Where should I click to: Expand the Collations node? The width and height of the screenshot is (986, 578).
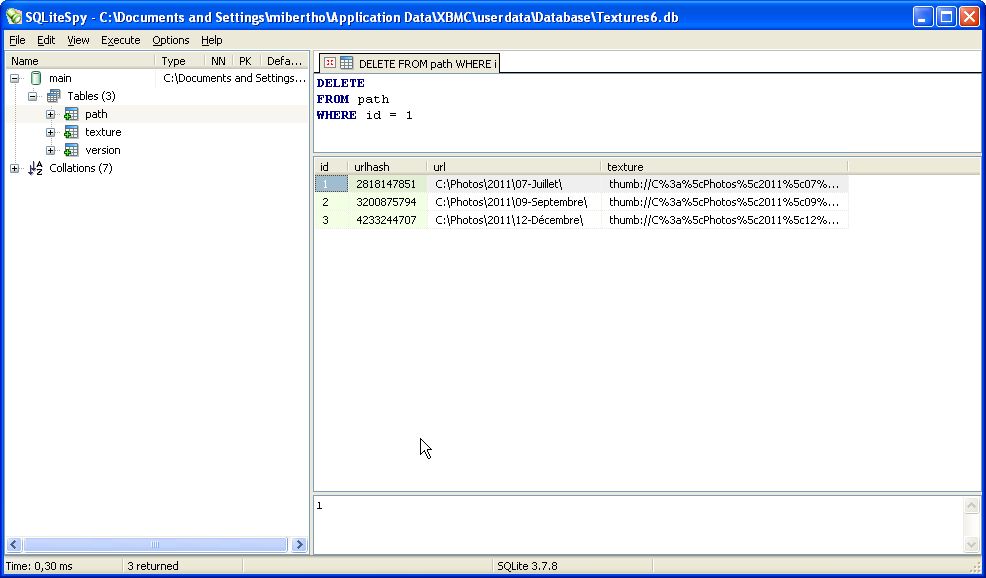point(14,168)
